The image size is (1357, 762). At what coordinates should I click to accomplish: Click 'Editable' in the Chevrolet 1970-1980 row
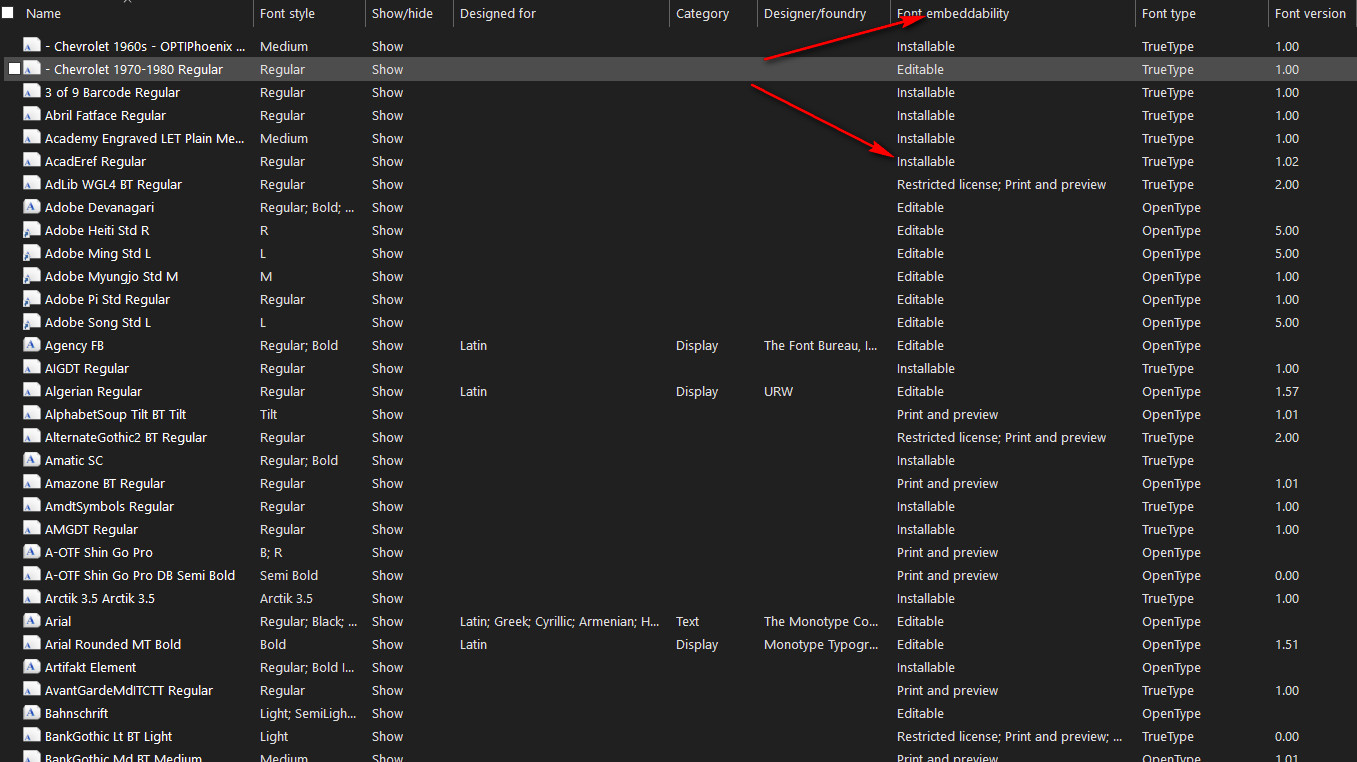click(920, 69)
